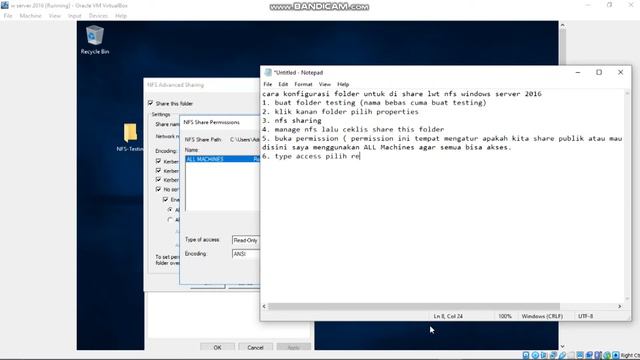The image size is (640, 360).
Task: Click the VirtualBox icon in the title bar
Action: click(5, 5)
